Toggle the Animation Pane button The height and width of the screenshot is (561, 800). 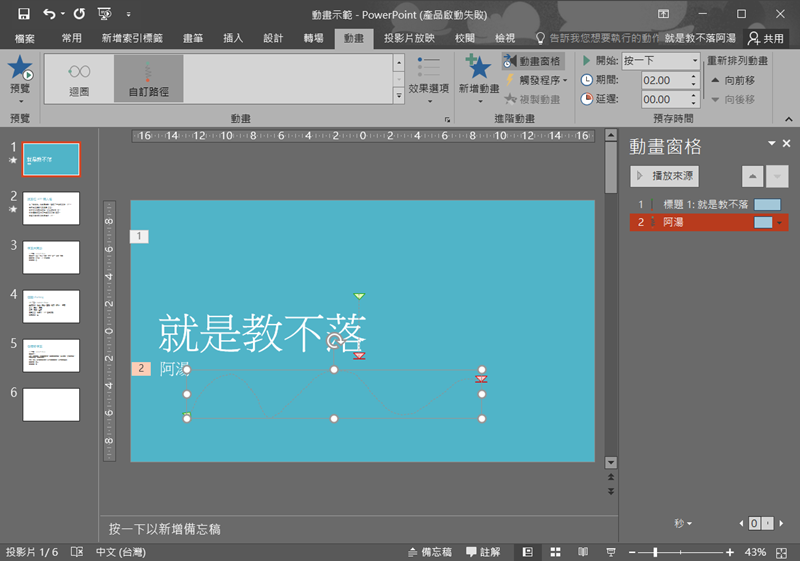coord(533,61)
